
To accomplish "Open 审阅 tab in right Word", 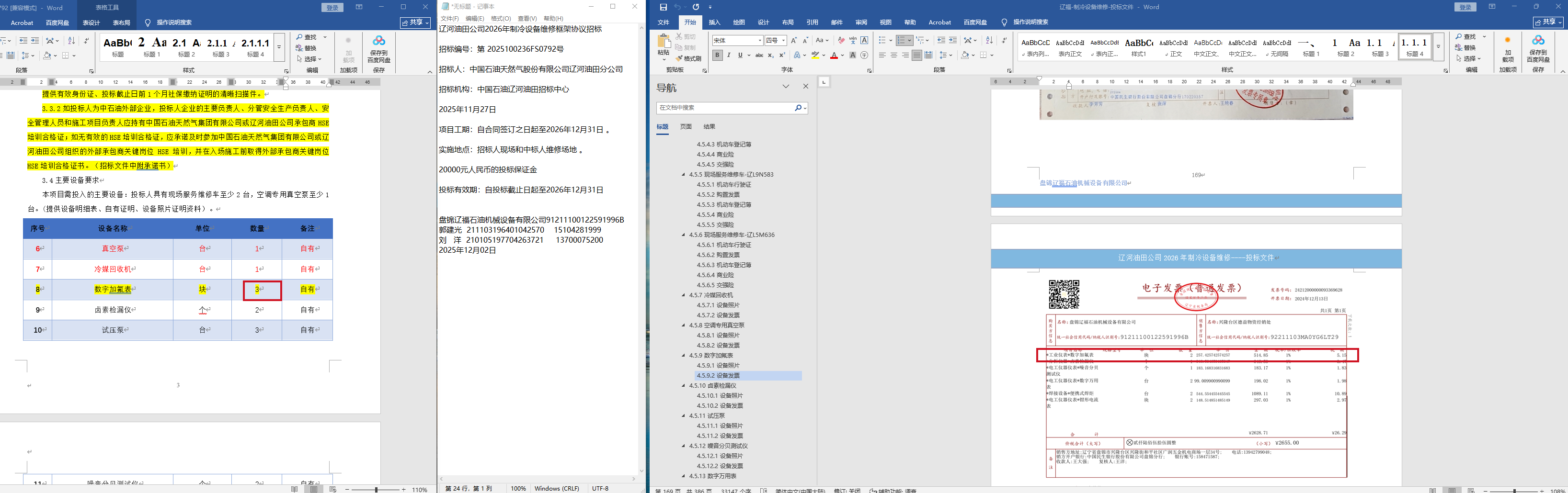I will coord(861,22).
